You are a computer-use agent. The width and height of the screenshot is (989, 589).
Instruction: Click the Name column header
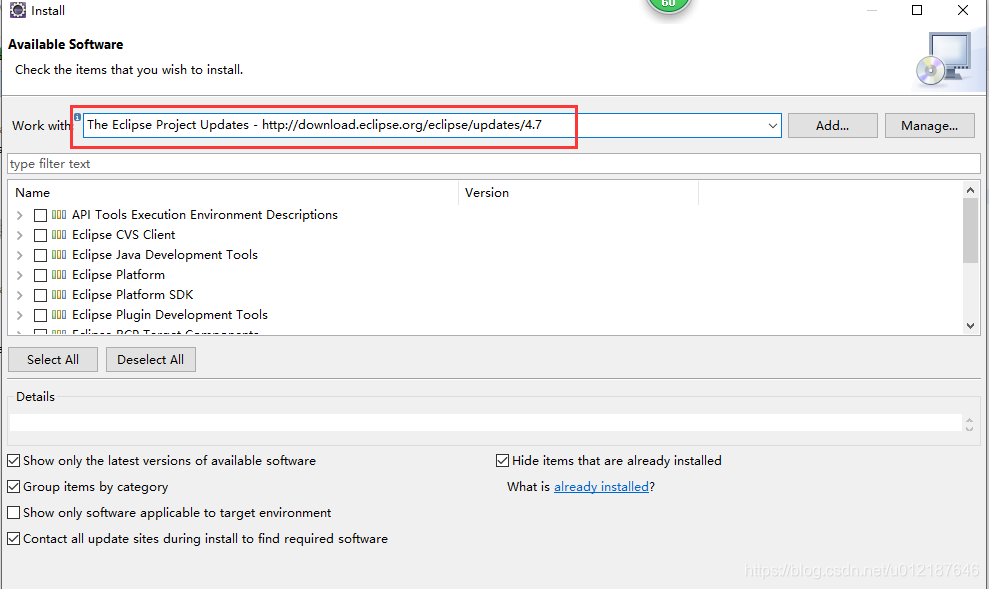click(233, 193)
